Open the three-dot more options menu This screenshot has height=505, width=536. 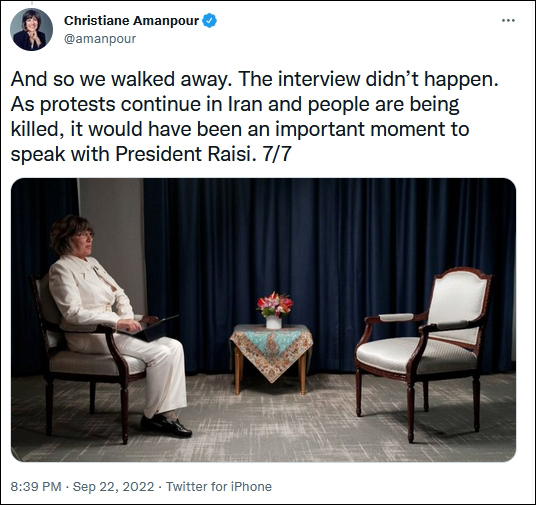click(x=508, y=21)
